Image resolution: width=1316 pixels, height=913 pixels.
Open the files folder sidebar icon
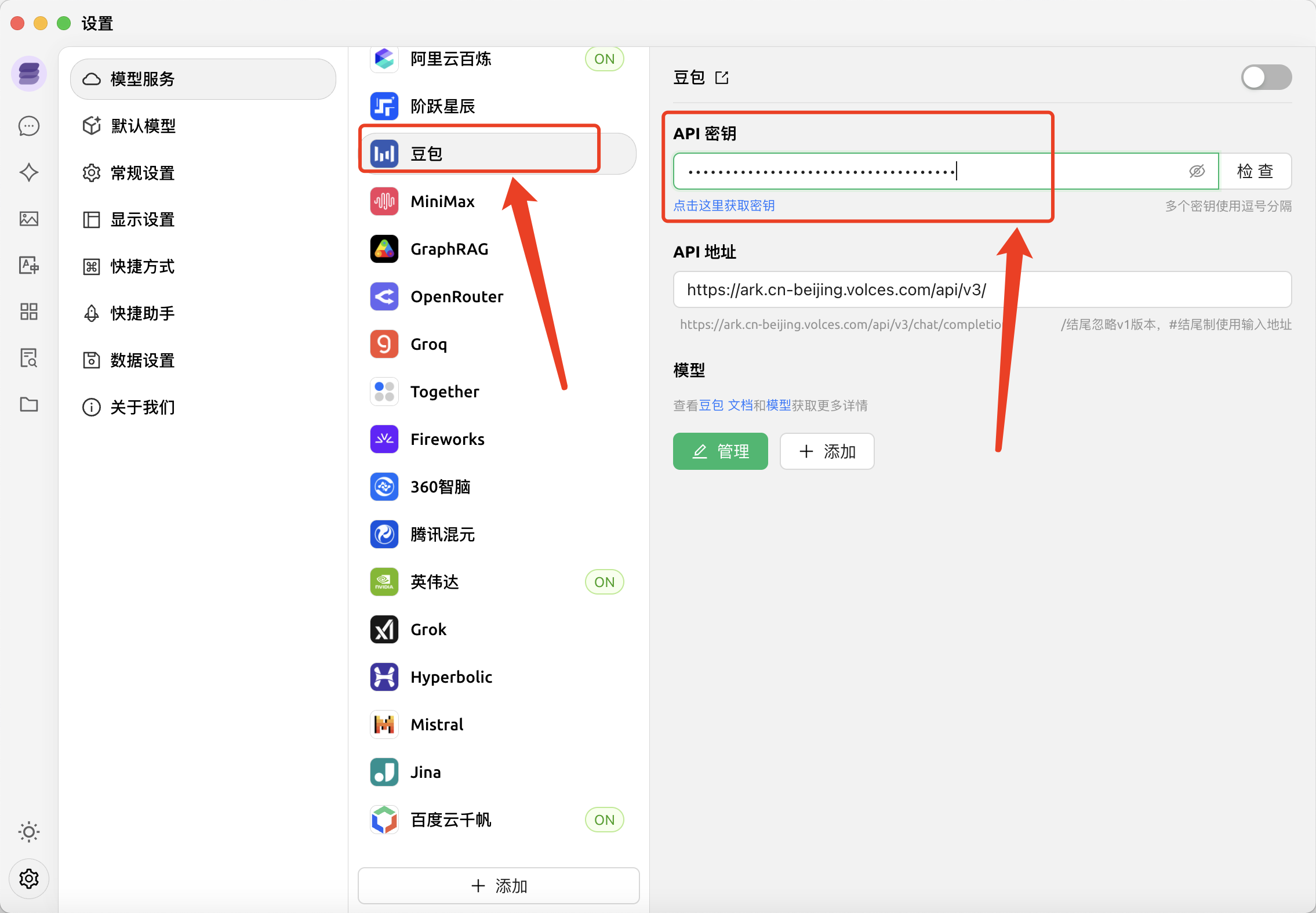29,404
